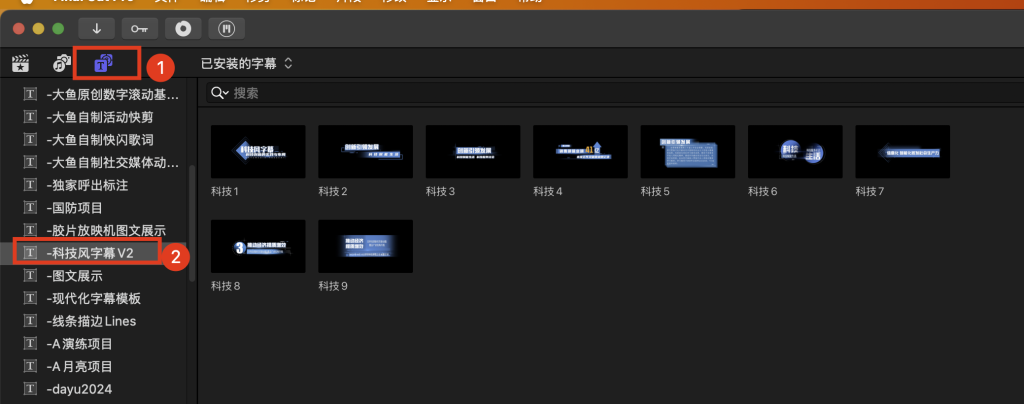Screen dimensions: 1024x404
Task: Select the 科技 5 title thumbnail
Action: coord(687,152)
